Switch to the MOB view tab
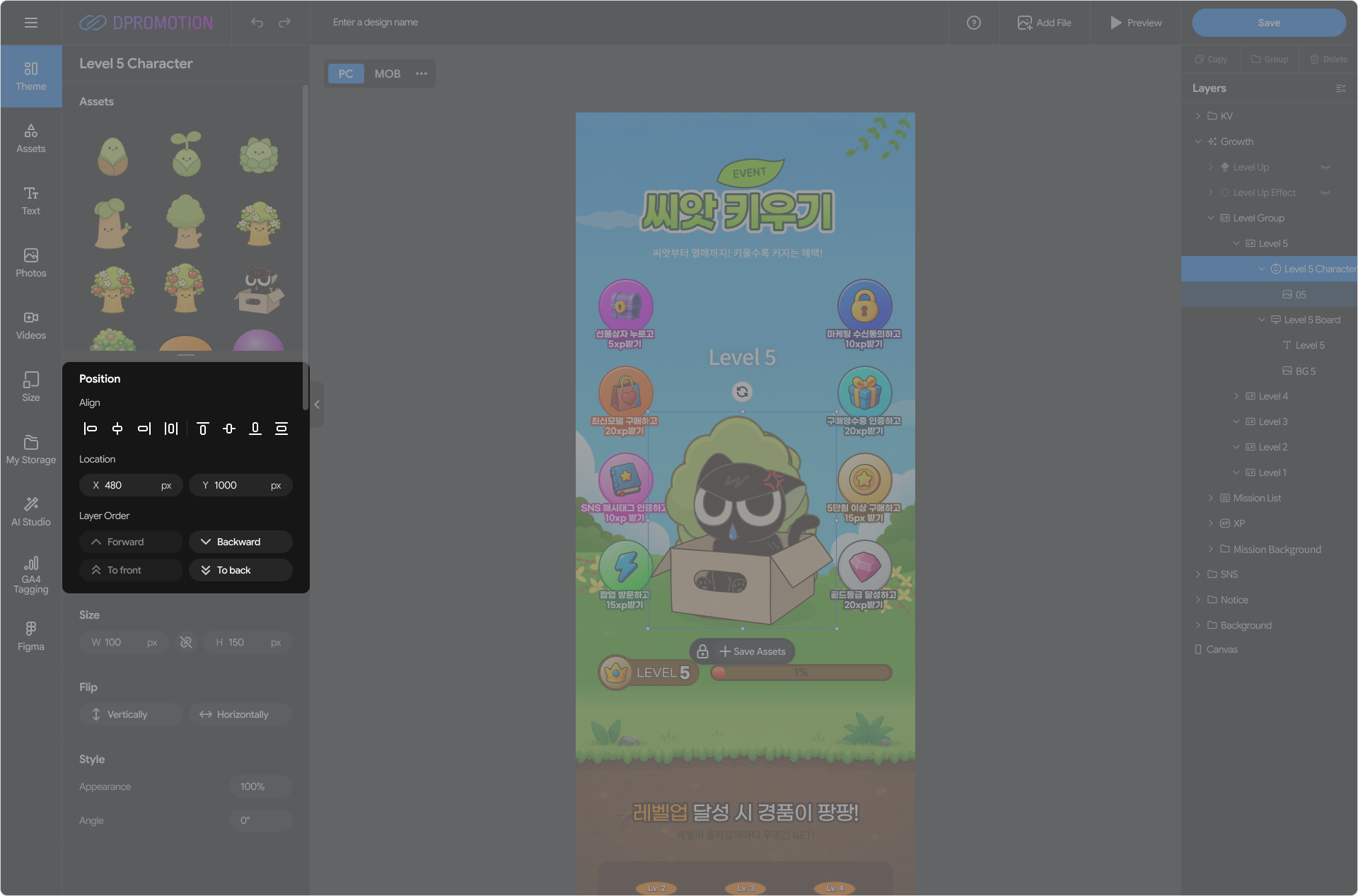Viewport: 1358px width, 896px height. [x=388, y=74]
